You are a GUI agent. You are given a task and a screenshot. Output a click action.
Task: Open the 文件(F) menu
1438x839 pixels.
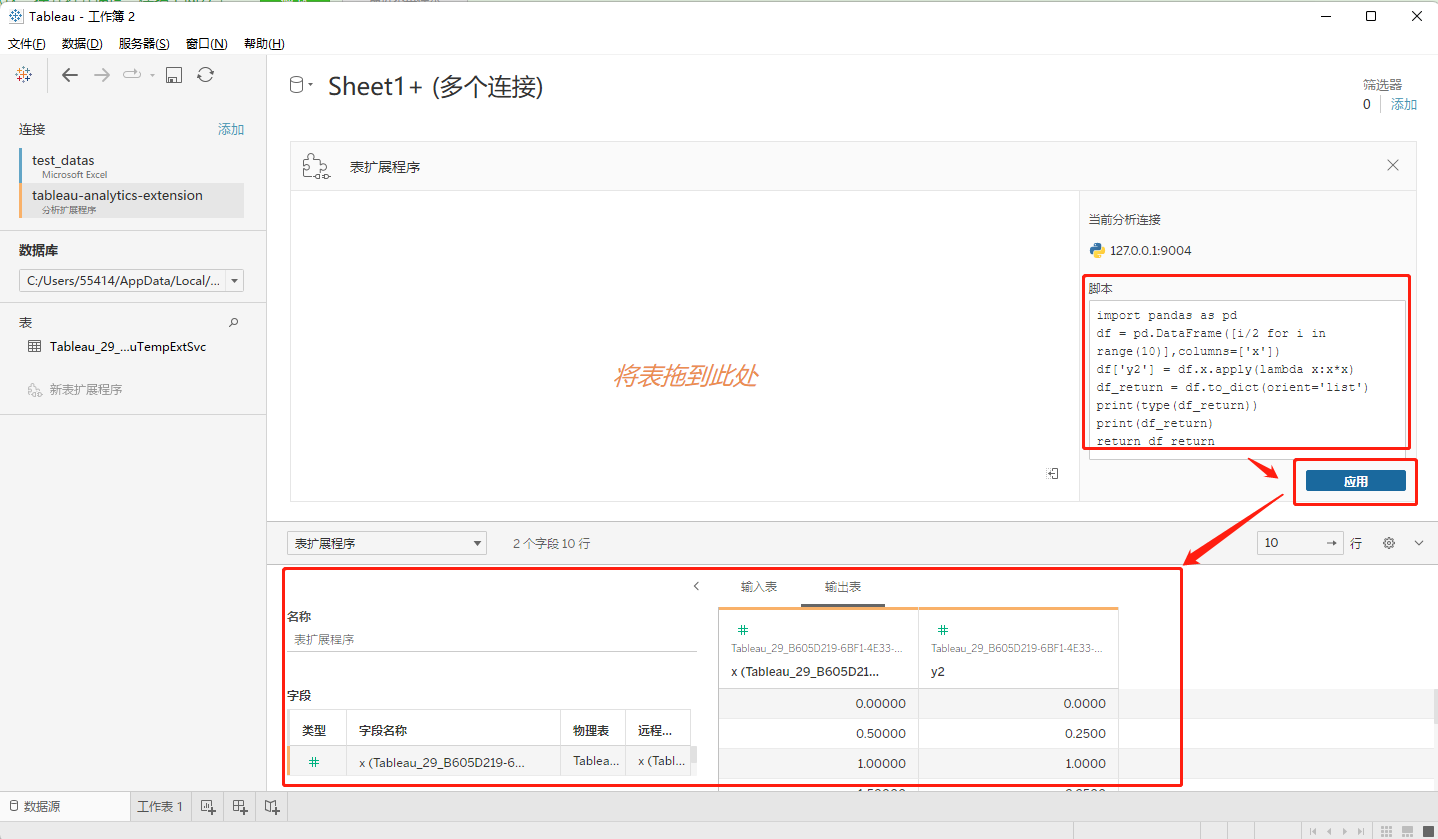click(x=27, y=44)
